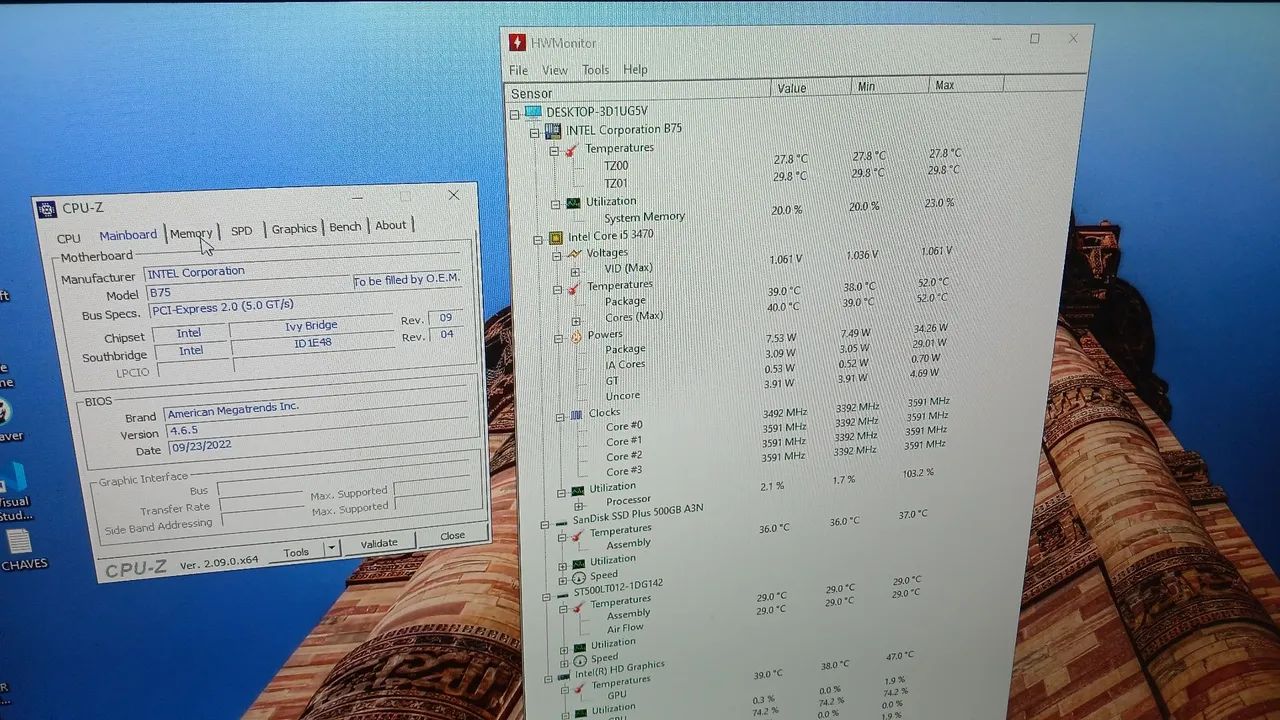The height and width of the screenshot is (720, 1280).
Task: Select the Core #2 clock row
Action: pyautogui.click(x=624, y=456)
